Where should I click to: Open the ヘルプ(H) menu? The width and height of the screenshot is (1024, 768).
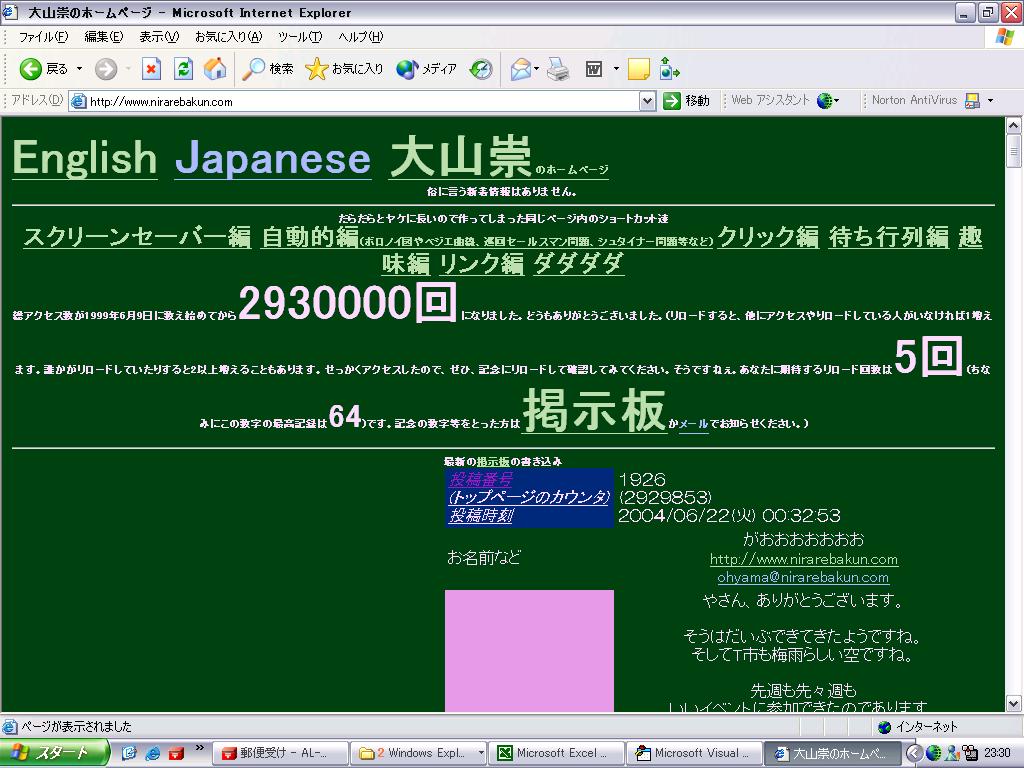pyautogui.click(x=360, y=37)
